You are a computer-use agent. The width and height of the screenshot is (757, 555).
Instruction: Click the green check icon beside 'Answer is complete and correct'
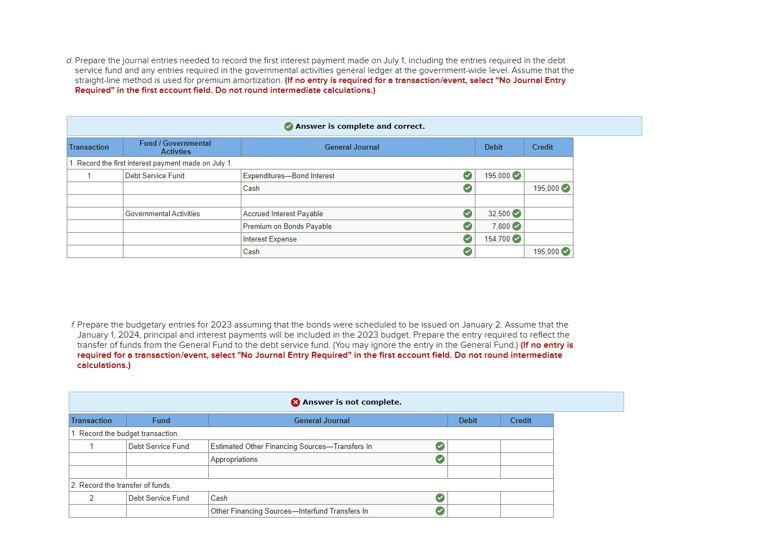pyautogui.click(x=288, y=126)
